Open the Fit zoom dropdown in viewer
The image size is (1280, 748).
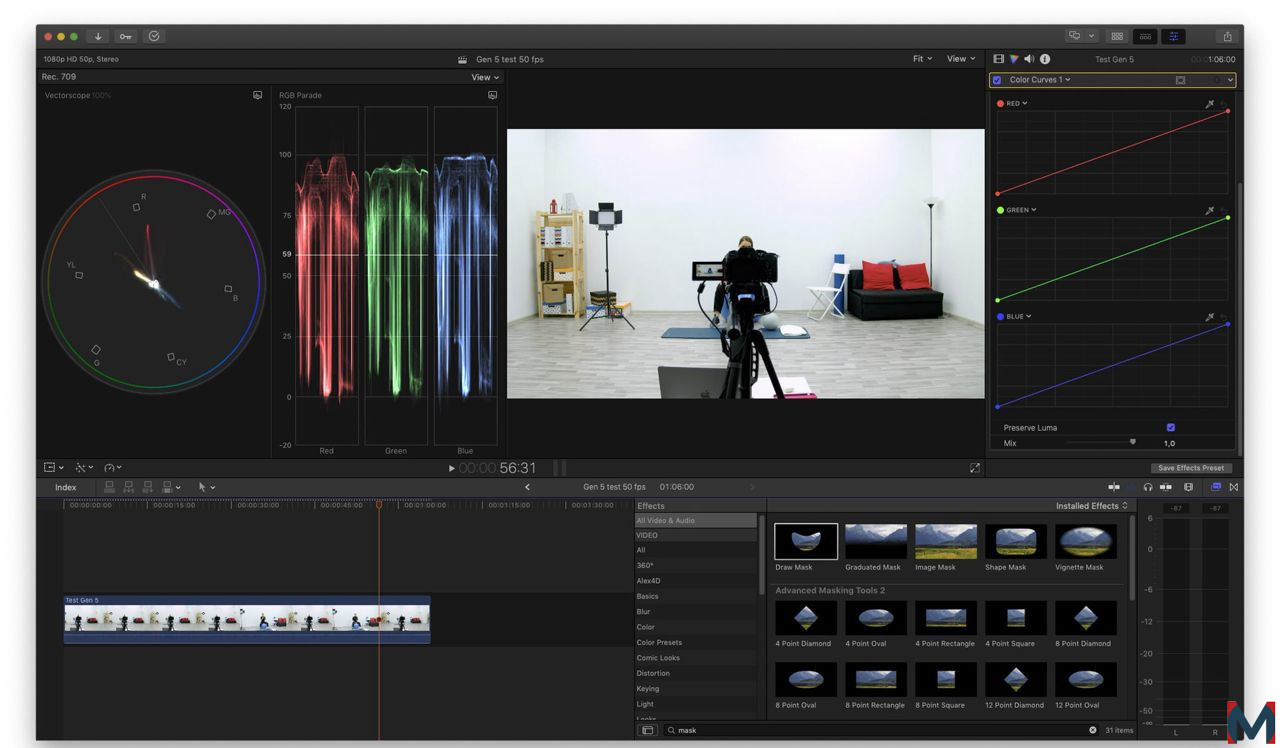[922, 59]
